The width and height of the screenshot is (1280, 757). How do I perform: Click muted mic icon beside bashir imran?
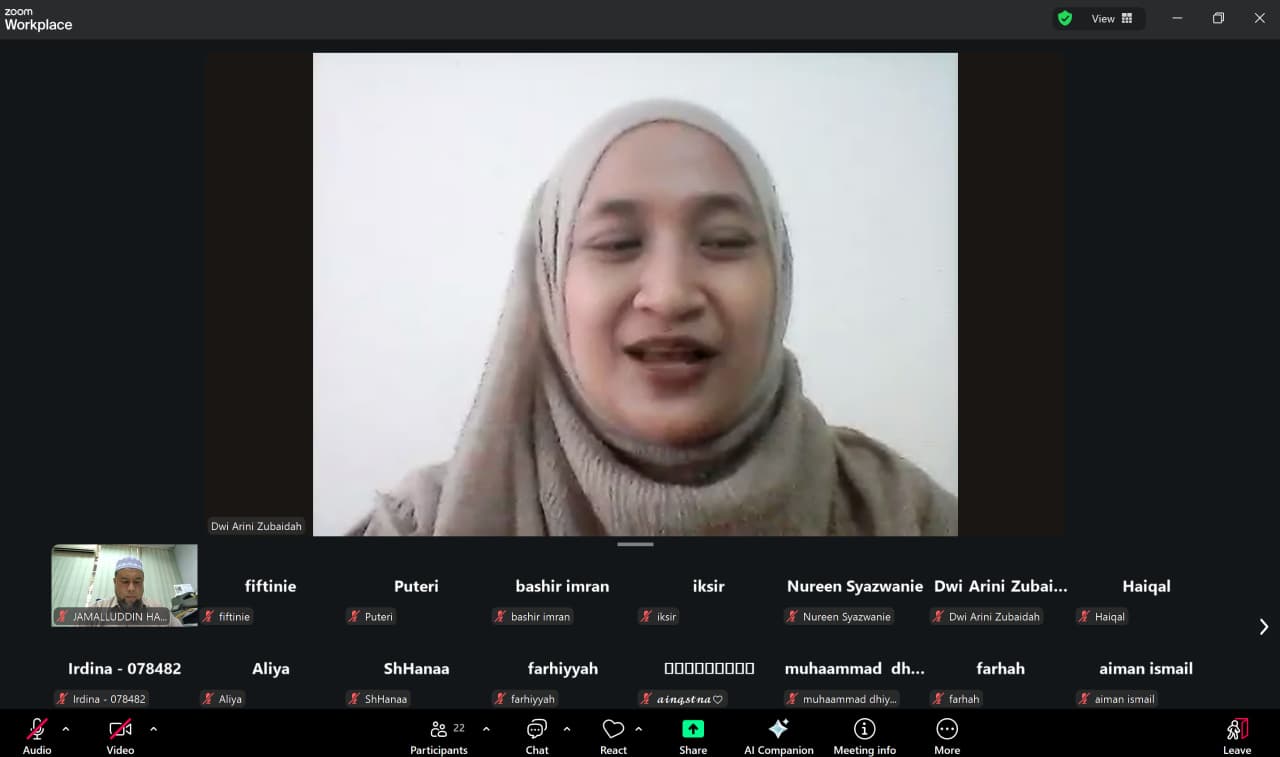(500, 617)
